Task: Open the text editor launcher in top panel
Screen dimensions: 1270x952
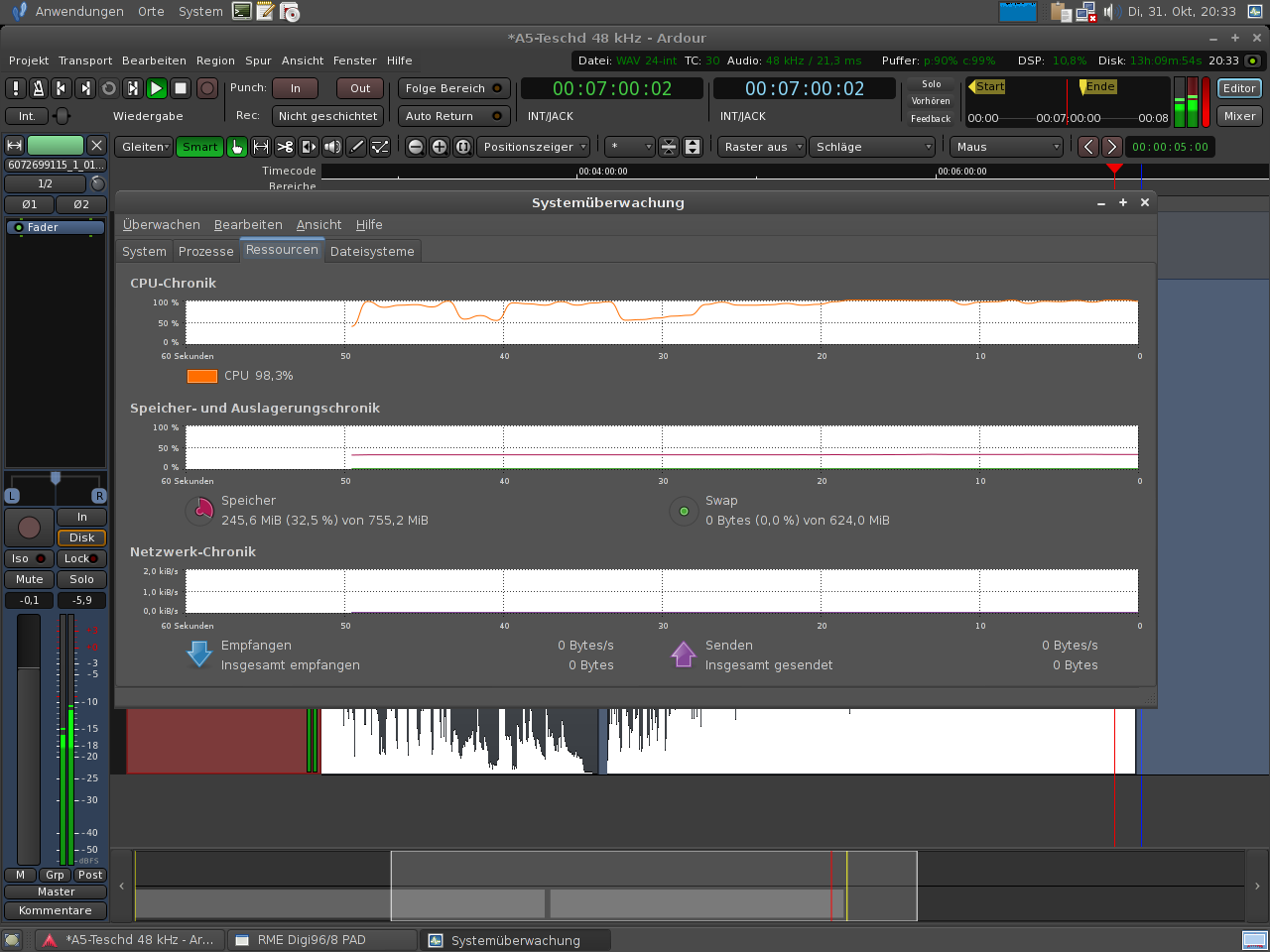Action: 265,12
